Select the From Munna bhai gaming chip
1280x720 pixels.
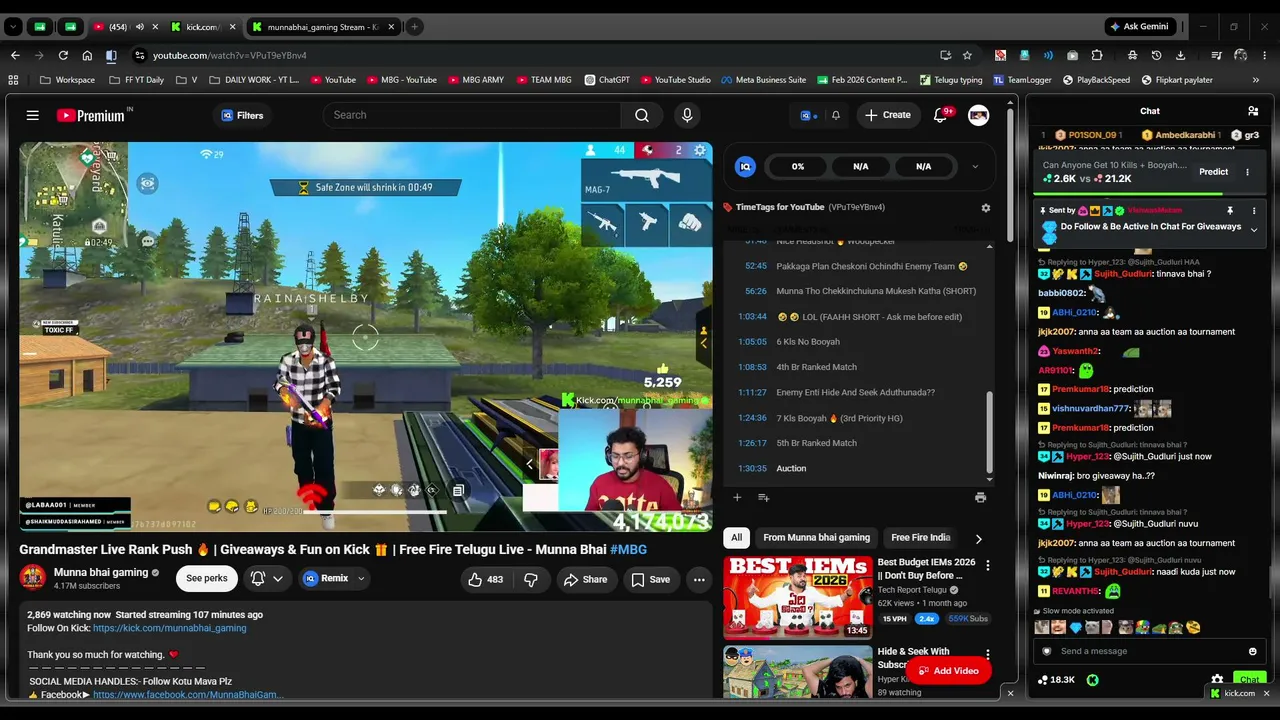pos(816,538)
